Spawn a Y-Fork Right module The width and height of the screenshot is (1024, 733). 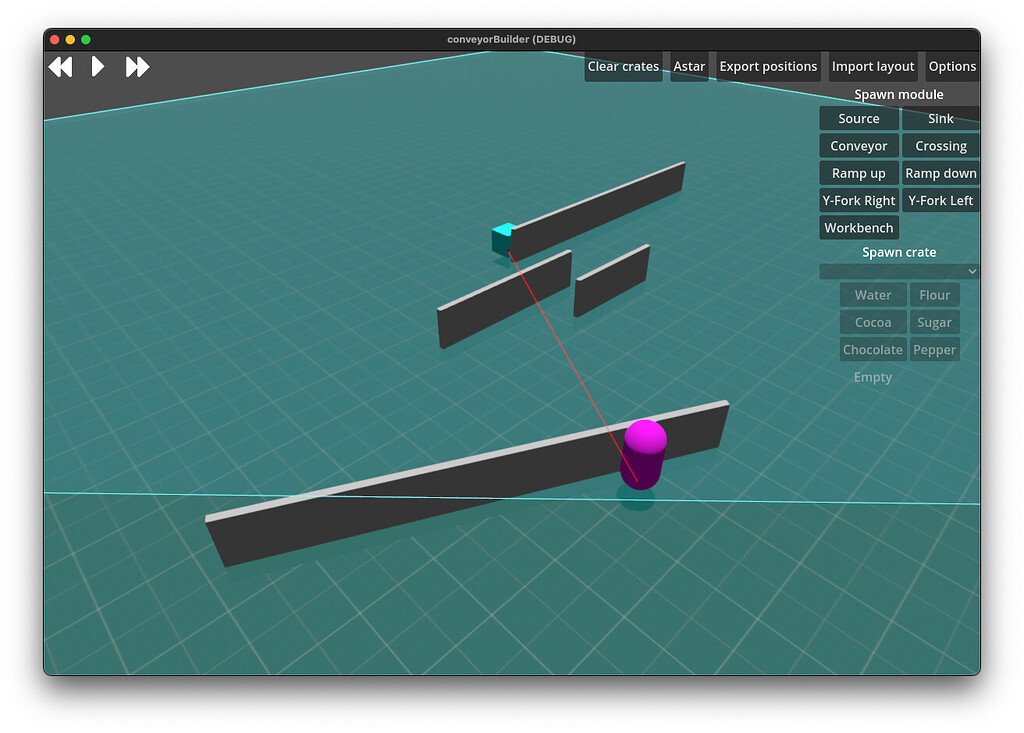(x=858, y=200)
